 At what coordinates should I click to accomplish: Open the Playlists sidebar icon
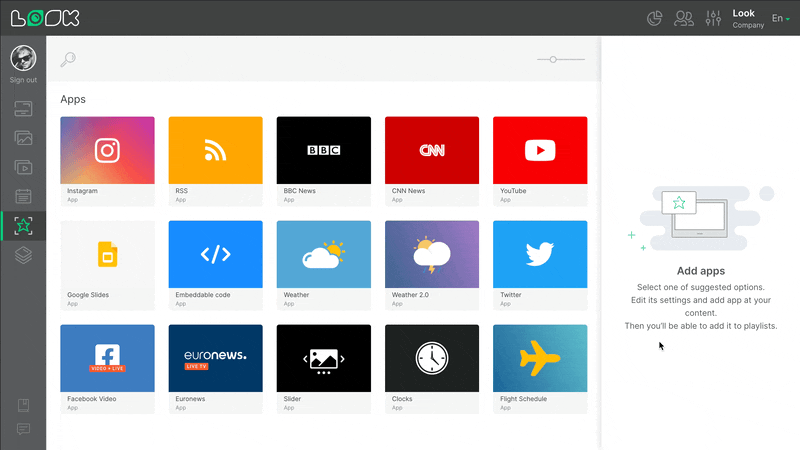pyautogui.click(x=23, y=167)
